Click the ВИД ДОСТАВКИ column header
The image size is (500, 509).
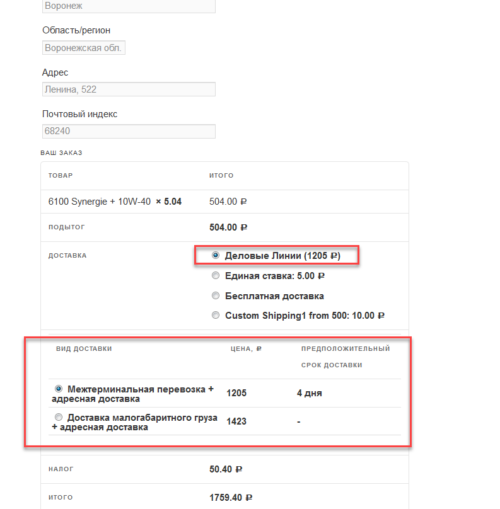84,349
